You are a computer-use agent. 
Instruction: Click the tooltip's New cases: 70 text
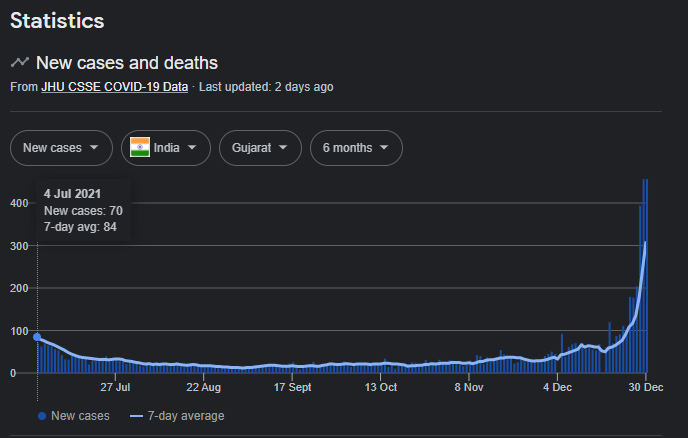coord(83,211)
